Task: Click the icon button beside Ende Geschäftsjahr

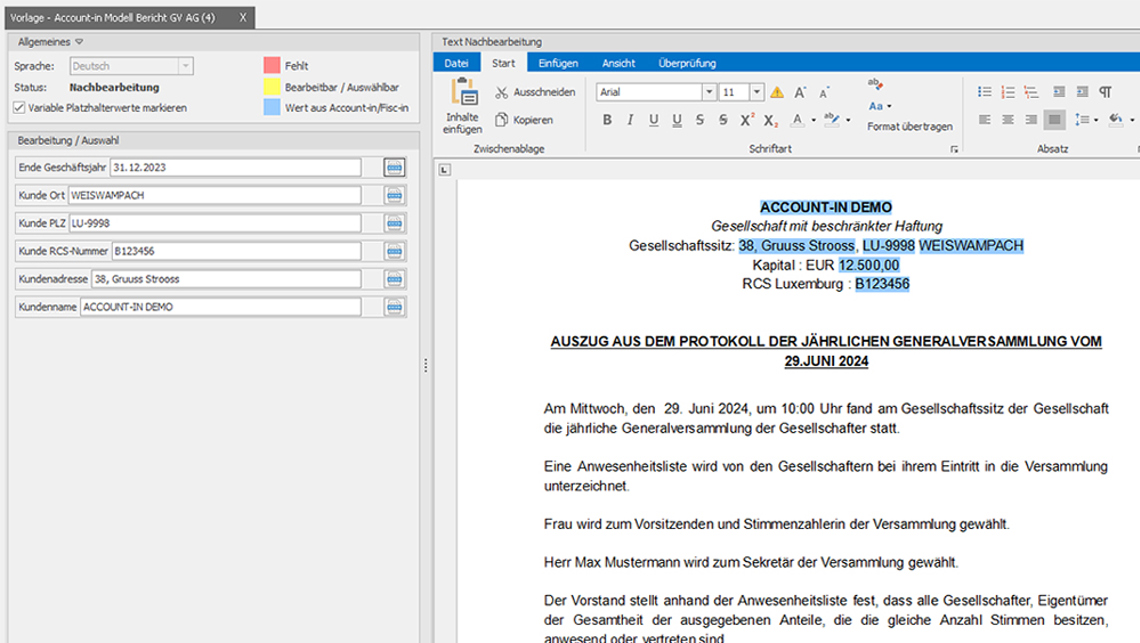Action: click(x=394, y=167)
